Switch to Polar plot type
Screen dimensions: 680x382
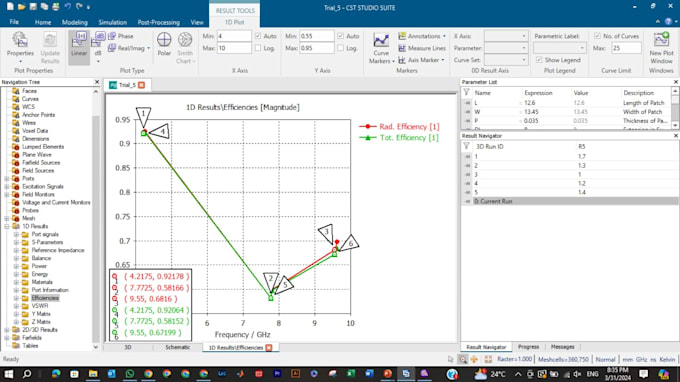click(x=164, y=44)
